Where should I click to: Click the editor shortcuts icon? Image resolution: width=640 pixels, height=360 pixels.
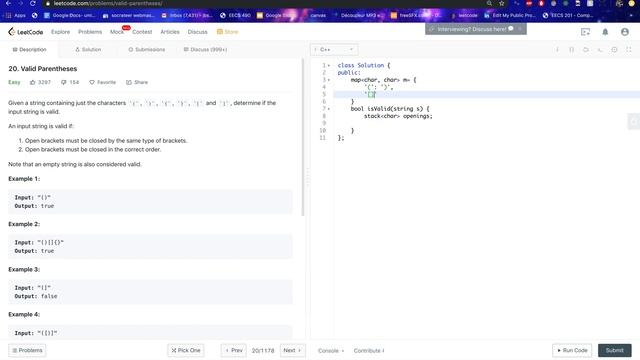coord(600,49)
